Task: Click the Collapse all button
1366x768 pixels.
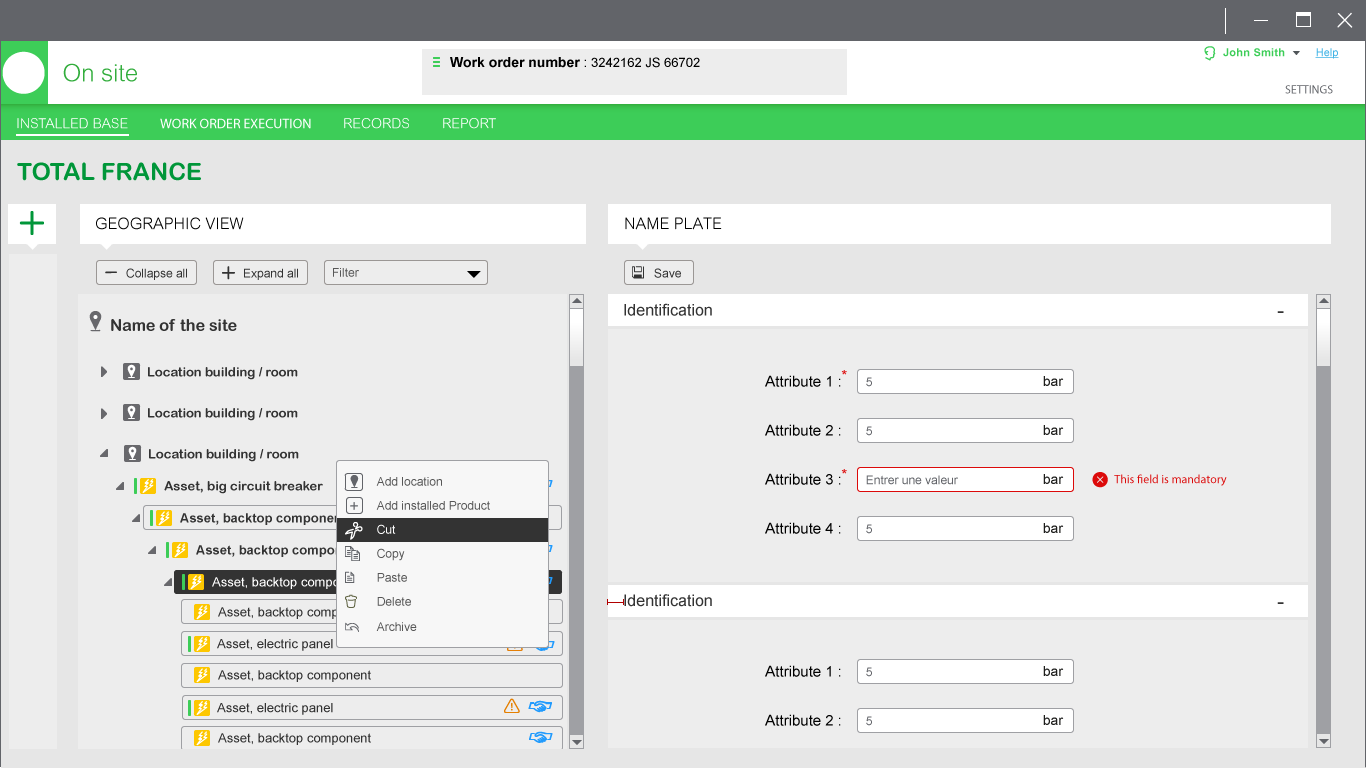Action: [146, 273]
